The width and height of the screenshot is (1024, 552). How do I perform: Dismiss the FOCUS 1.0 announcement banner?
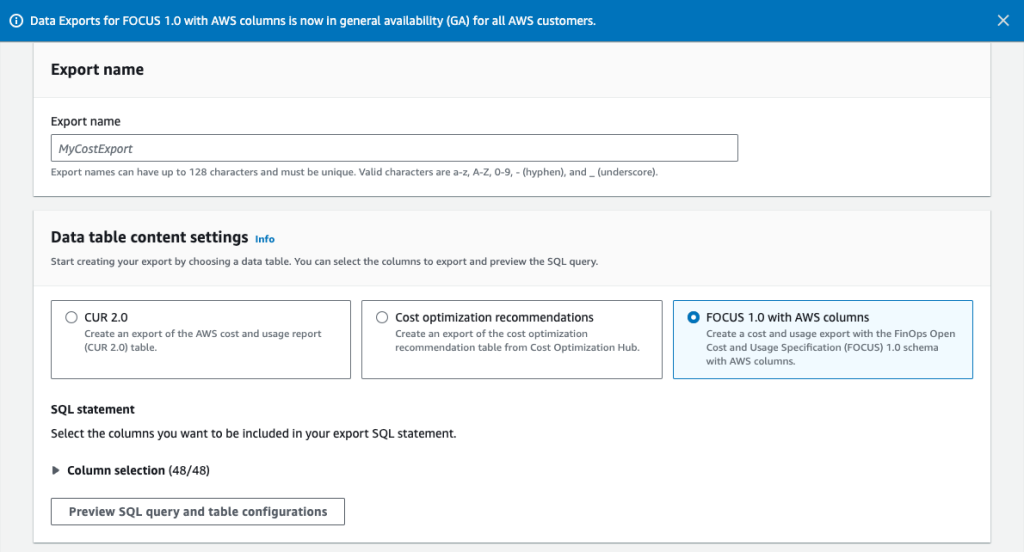[1003, 20]
